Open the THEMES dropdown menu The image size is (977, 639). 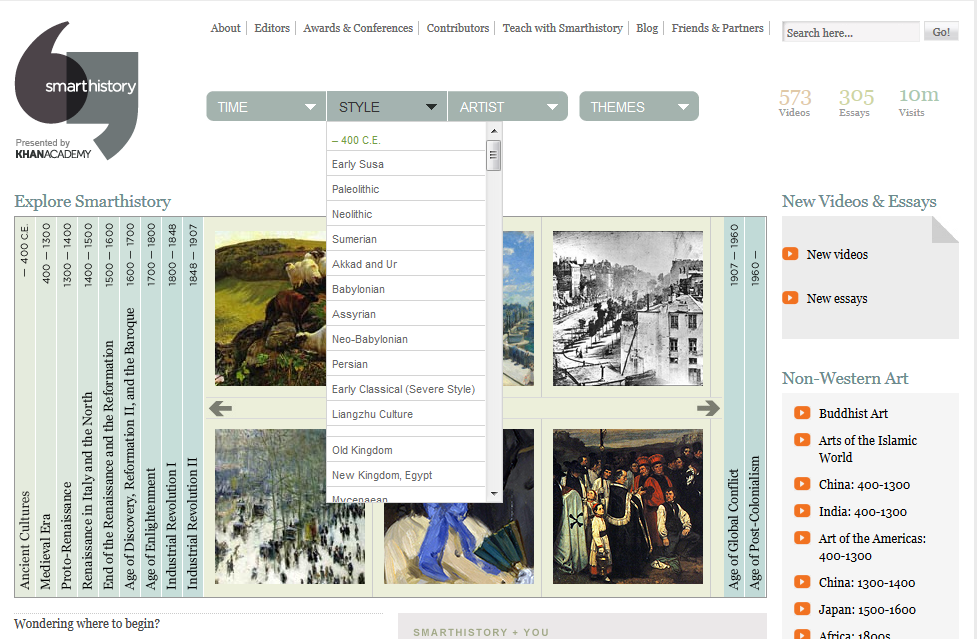click(639, 106)
